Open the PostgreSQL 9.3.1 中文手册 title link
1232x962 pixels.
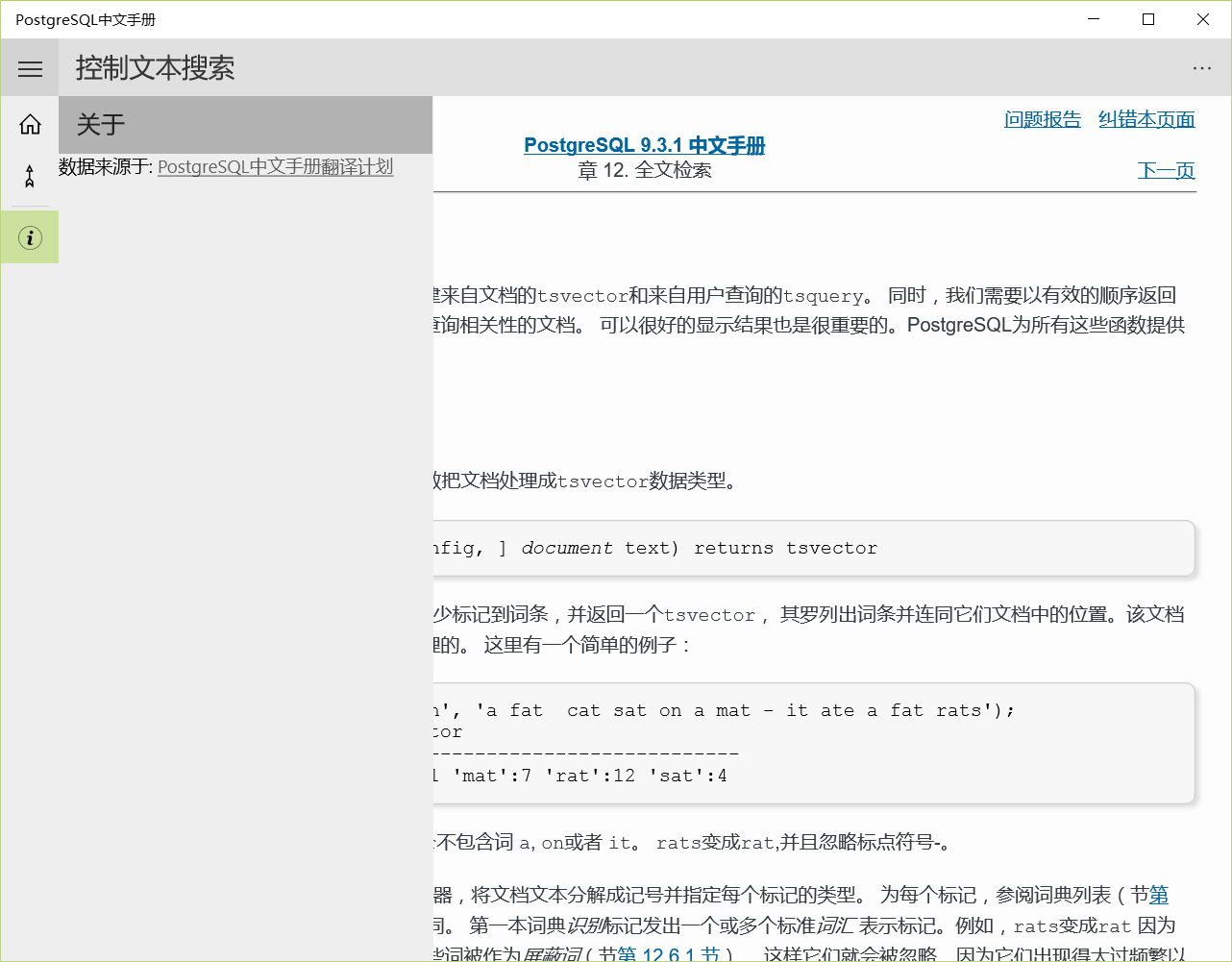[645, 145]
